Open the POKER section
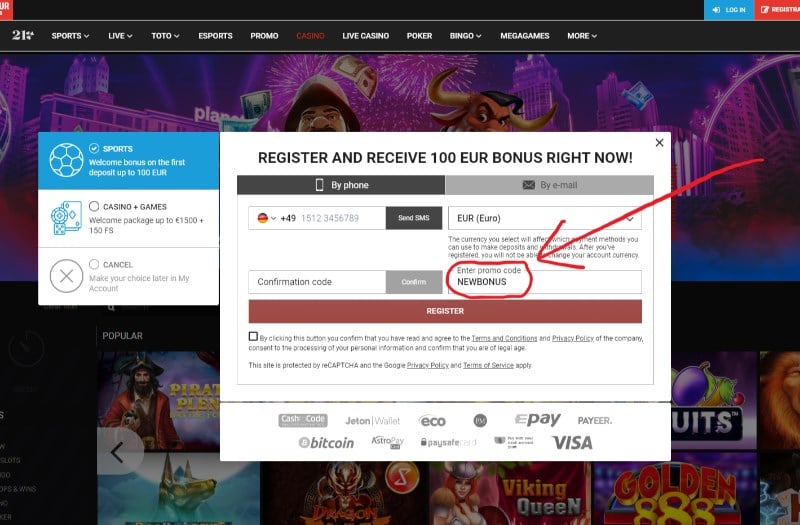The image size is (800, 525). pos(419,36)
